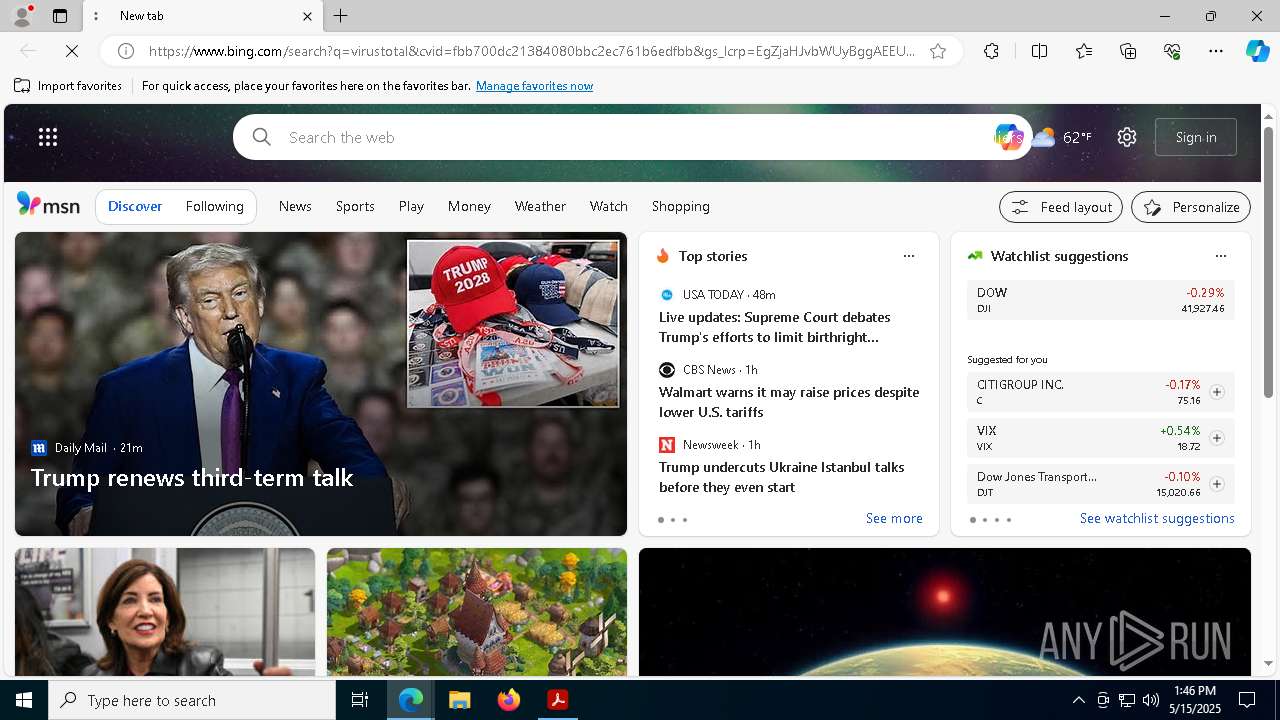View site information icon
The width and height of the screenshot is (1280, 720).
click(126, 51)
